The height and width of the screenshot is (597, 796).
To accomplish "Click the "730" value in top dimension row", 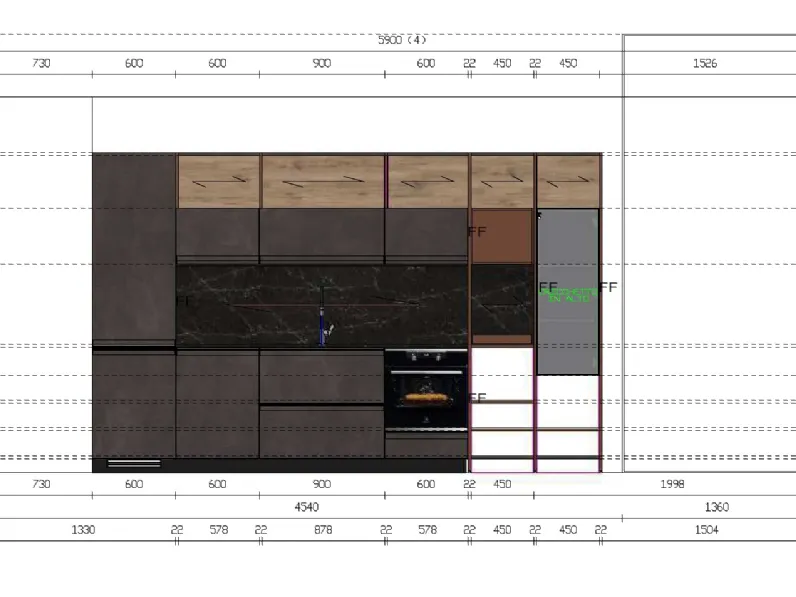I will click(x=41, y=63).
